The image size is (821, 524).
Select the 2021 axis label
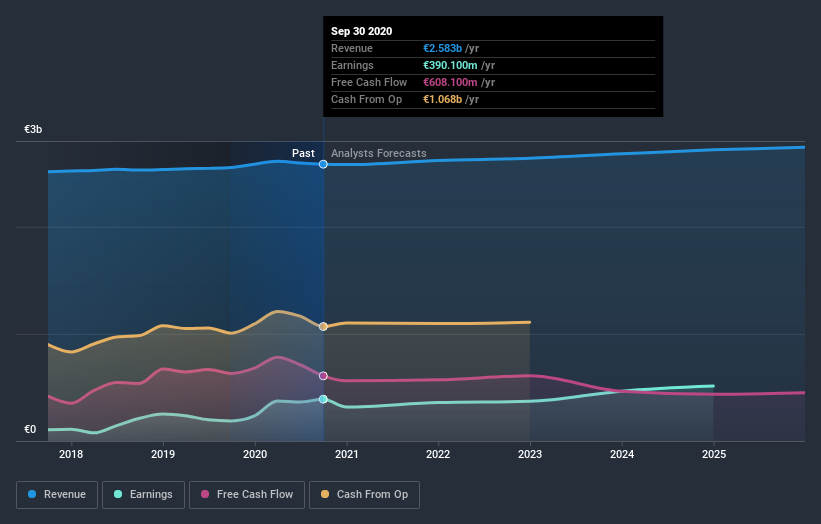coord(347,454)
